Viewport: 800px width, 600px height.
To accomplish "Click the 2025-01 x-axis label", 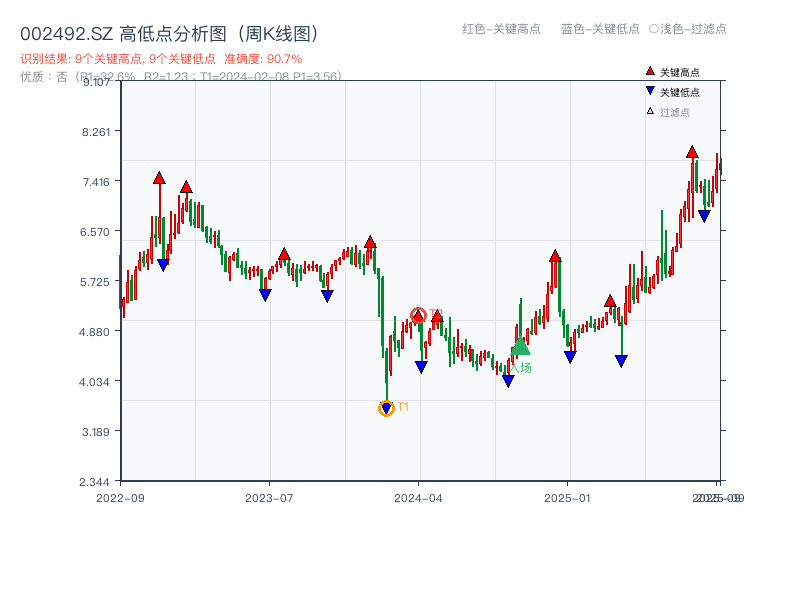I will click(567, 498).
